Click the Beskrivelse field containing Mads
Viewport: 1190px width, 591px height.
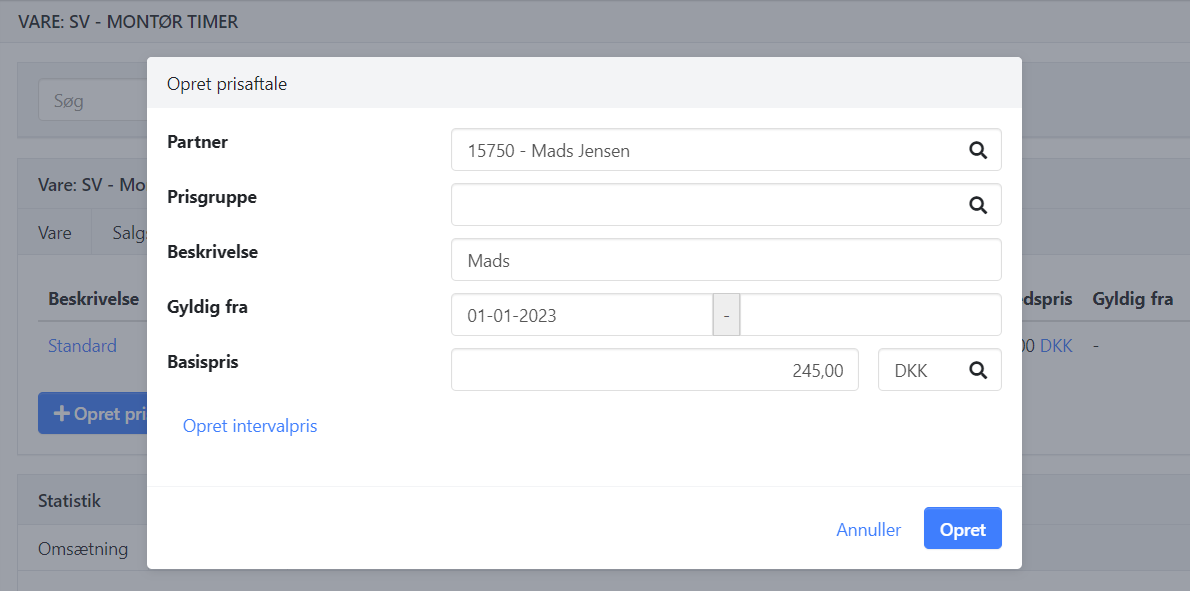pyautogui.click(x=725, y=260)
